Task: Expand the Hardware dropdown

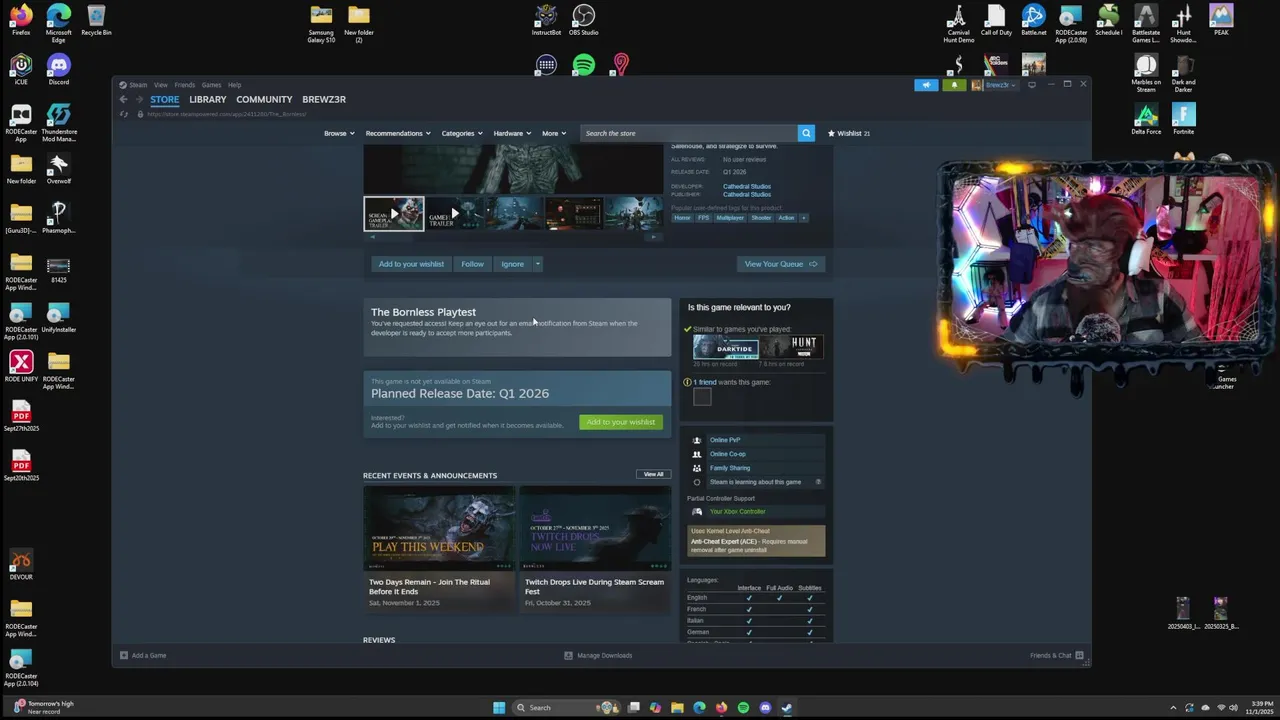Action: 512,133
